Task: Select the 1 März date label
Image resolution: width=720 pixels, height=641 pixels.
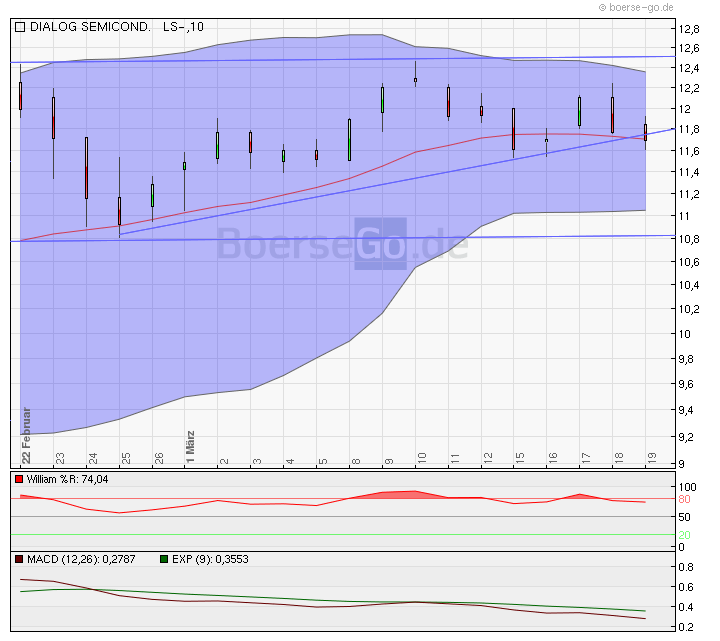Action: (x=190, y=447)
